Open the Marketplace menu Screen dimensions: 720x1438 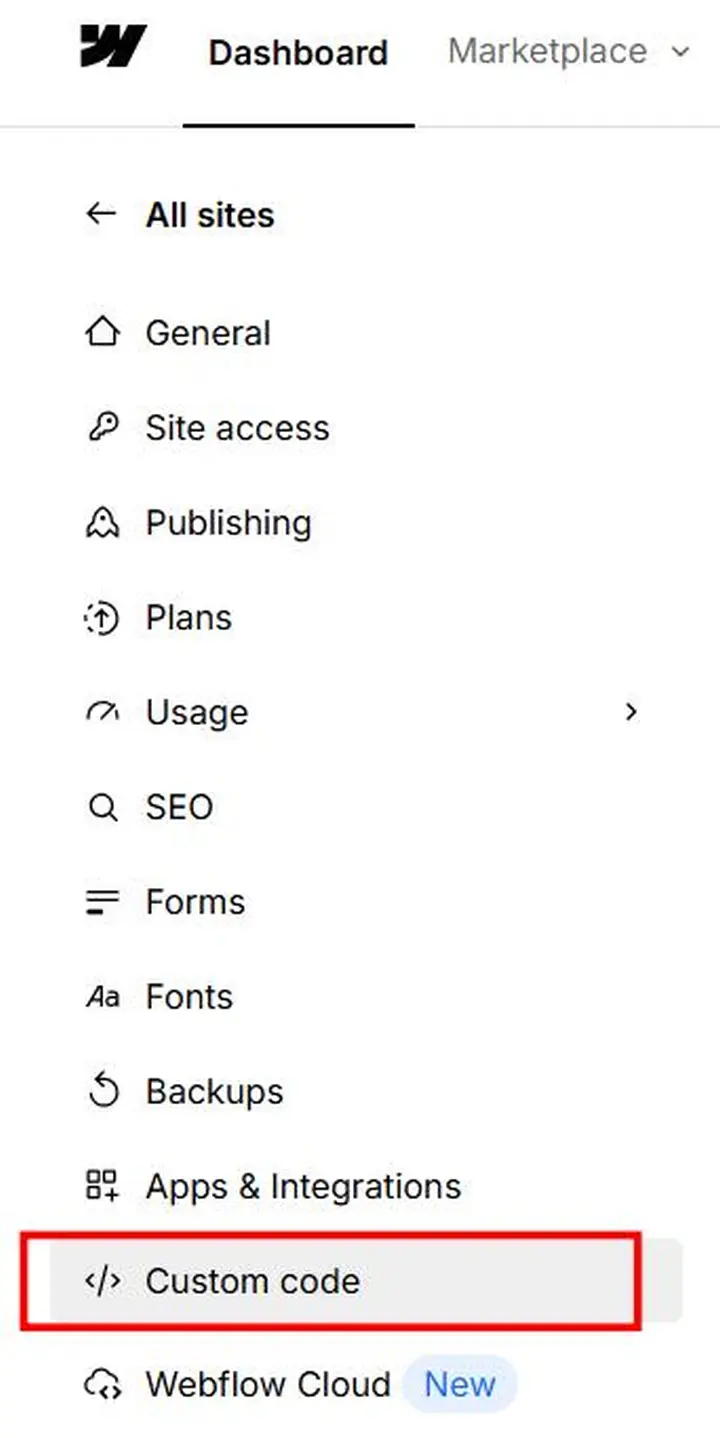[x=547, y=51]
